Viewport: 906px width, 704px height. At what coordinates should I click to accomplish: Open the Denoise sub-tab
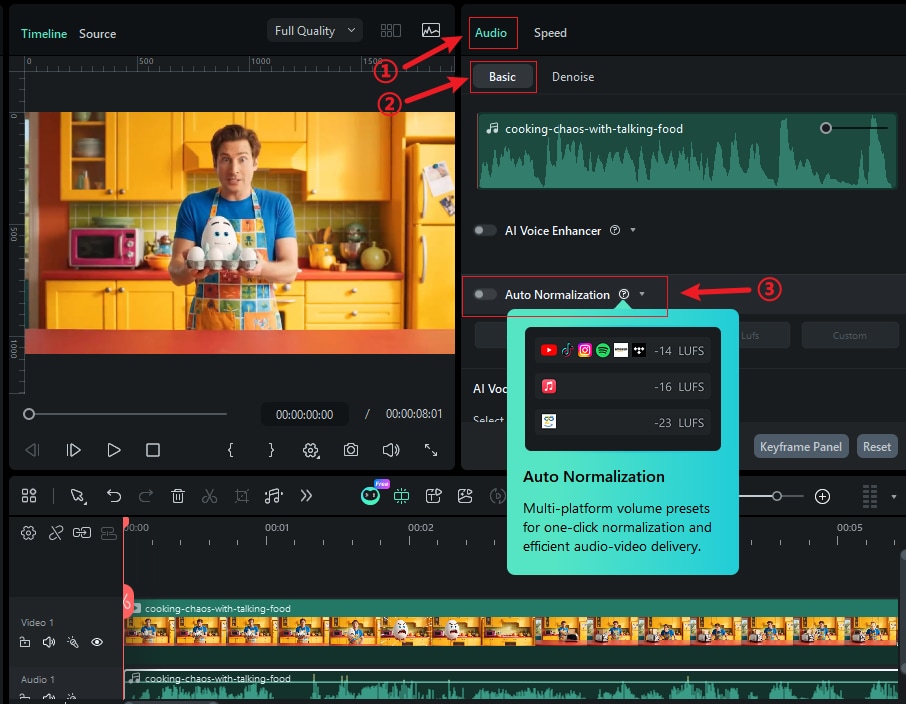pyautogui.click(x=573, y=77)
